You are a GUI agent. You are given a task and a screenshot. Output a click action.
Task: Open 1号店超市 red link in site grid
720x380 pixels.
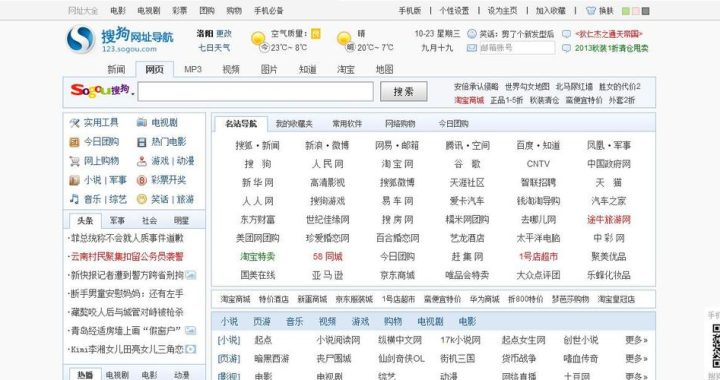(x=538, y=257)
